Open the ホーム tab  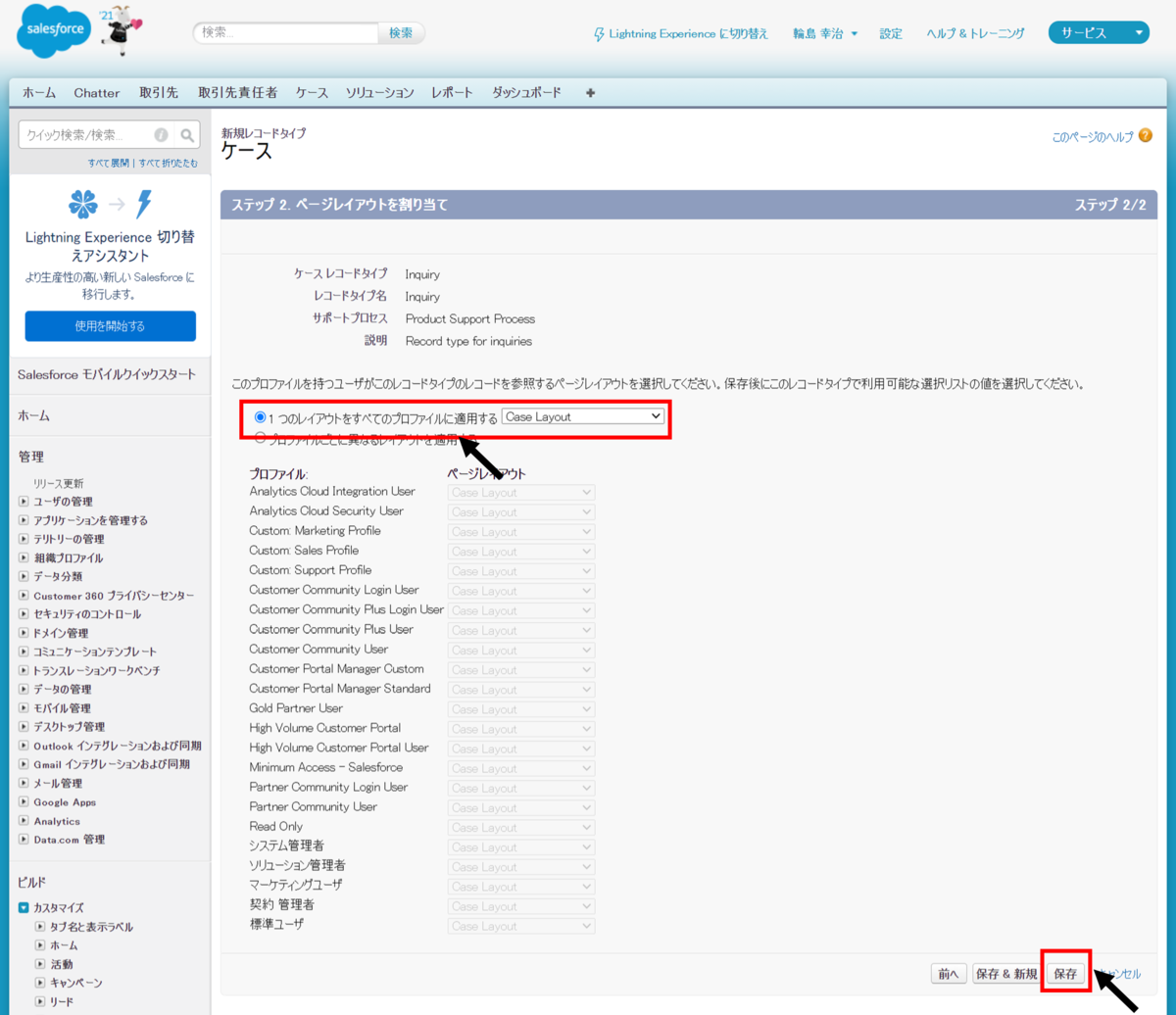[39, 93]
